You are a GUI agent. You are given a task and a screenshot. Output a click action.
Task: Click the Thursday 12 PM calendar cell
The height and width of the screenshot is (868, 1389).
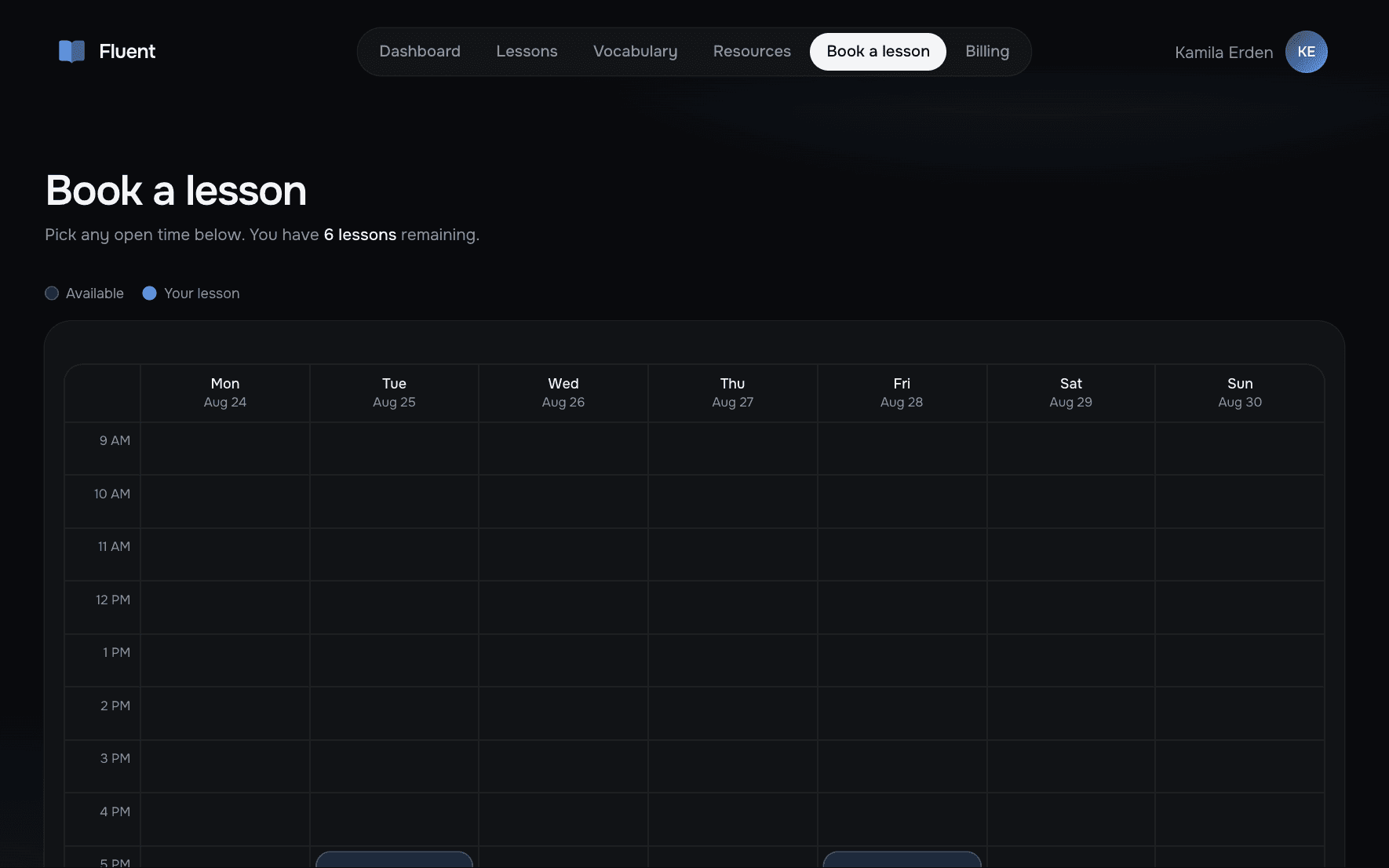pyautogui.click(x=733, y=607)
